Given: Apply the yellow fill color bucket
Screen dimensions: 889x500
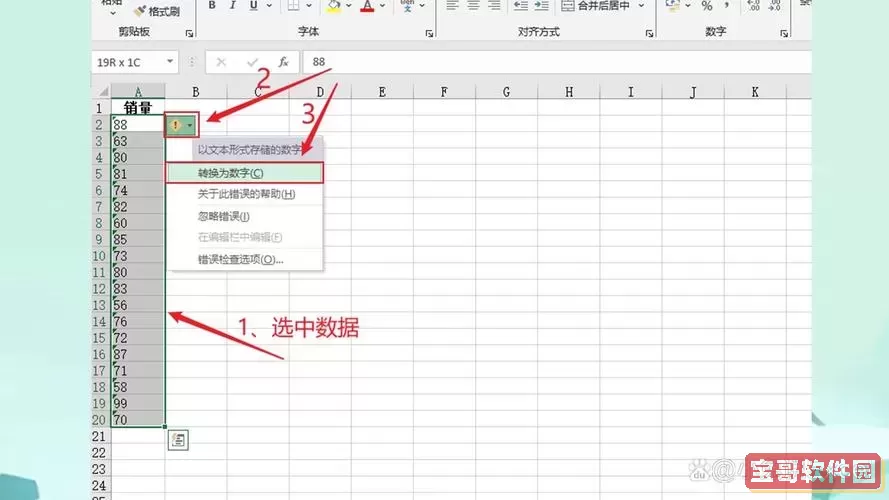Looking at the screenshot, I should tap(334, 6).
